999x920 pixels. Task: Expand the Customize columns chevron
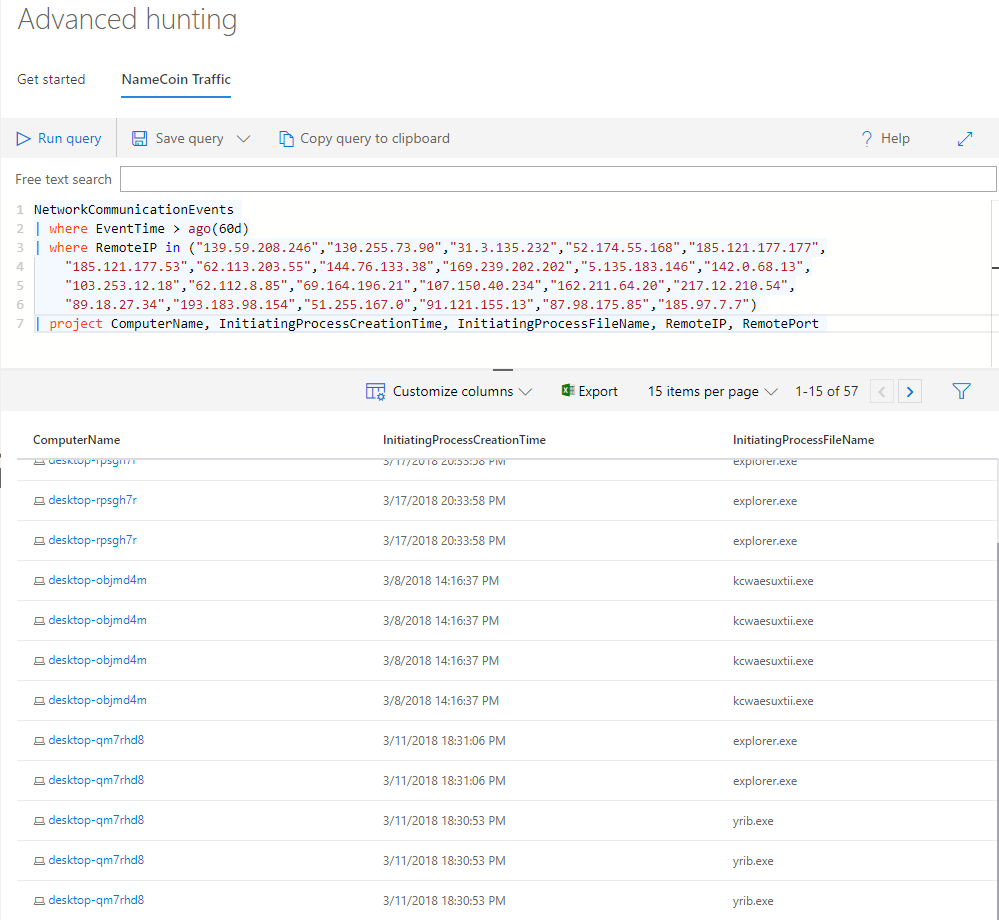pos(526,391)
